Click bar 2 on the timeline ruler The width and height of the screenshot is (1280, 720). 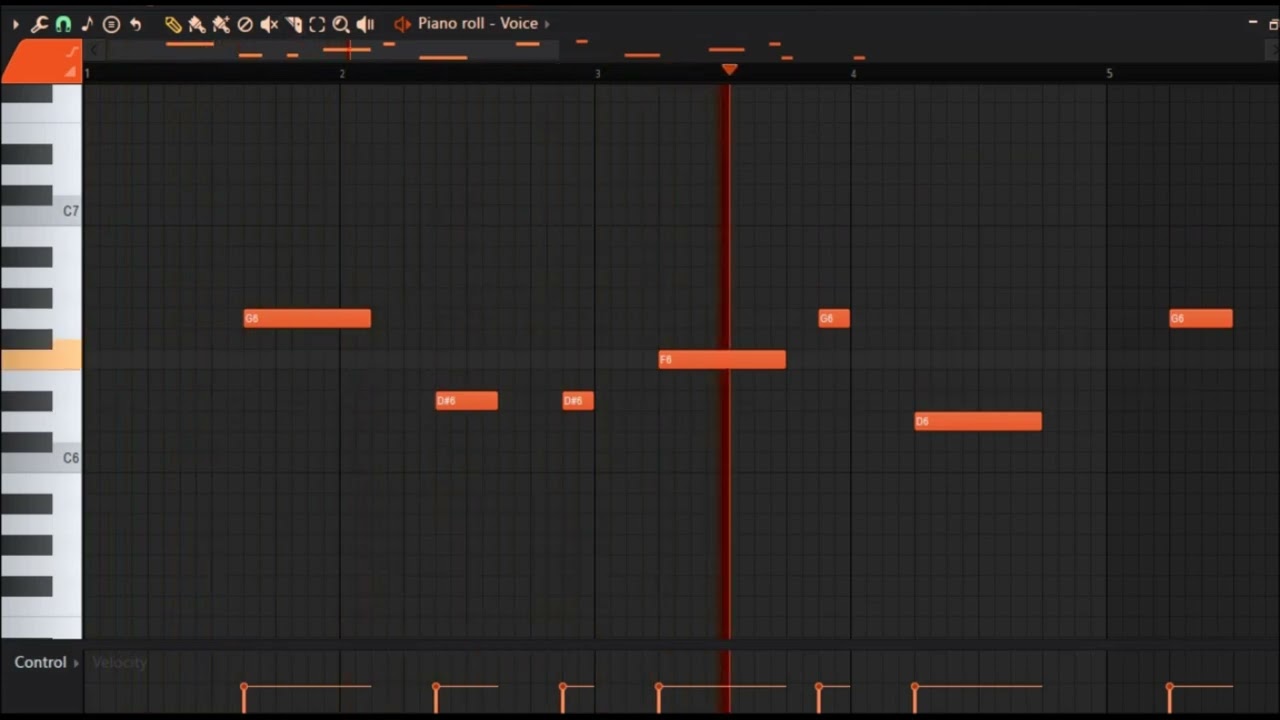click(x=342, y=73)
